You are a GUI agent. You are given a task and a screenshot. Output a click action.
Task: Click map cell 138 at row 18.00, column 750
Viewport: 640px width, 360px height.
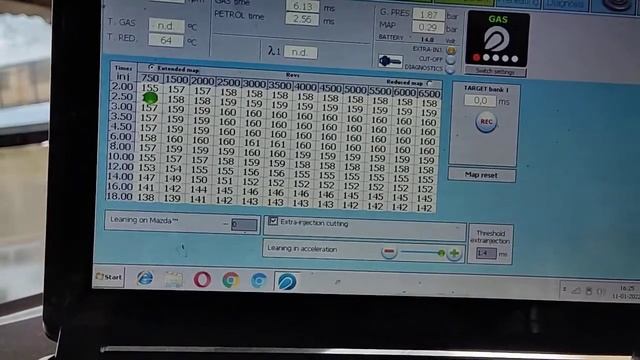point(146,197)
